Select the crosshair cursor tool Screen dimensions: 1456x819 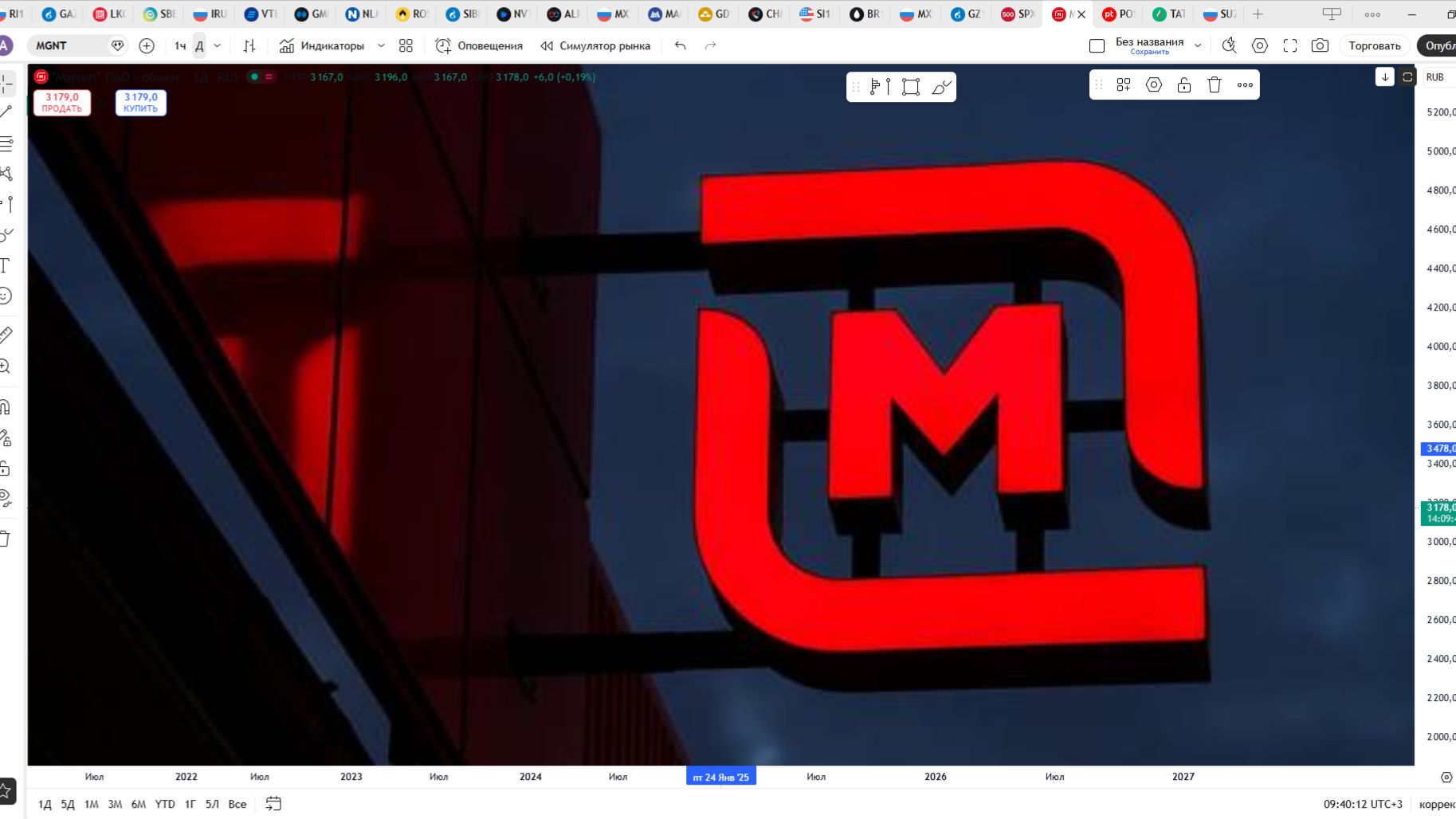point(6,83)
